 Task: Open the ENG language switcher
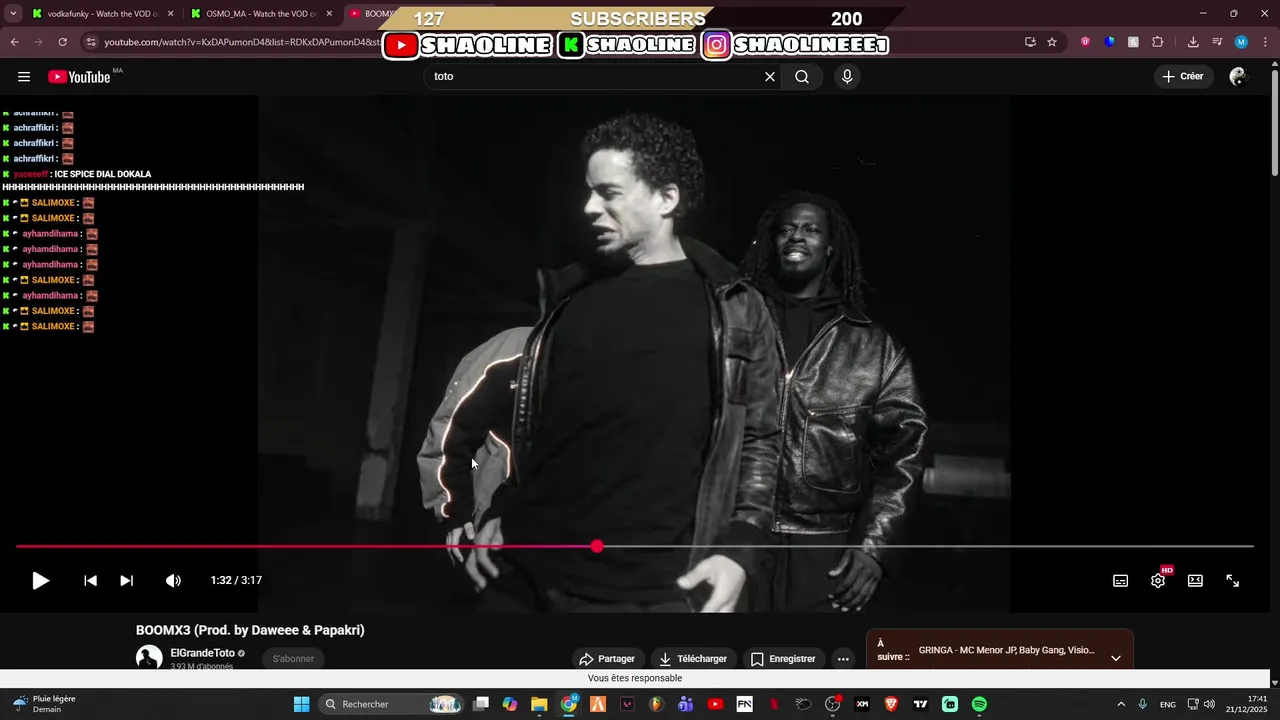pyautogui.click(x=1168, y=704)
